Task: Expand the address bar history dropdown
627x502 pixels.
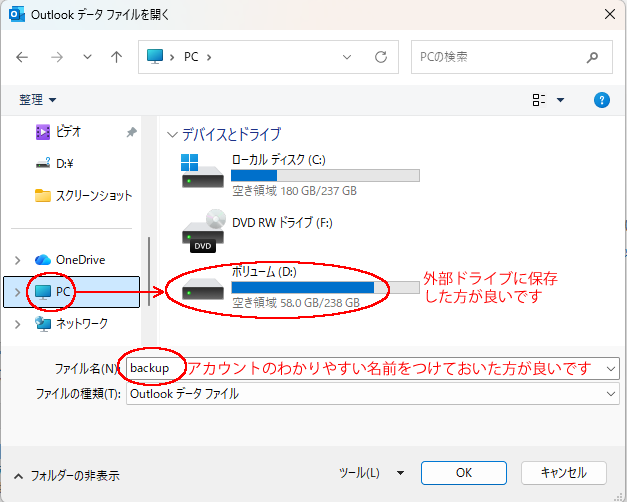Action: point(347,57)
